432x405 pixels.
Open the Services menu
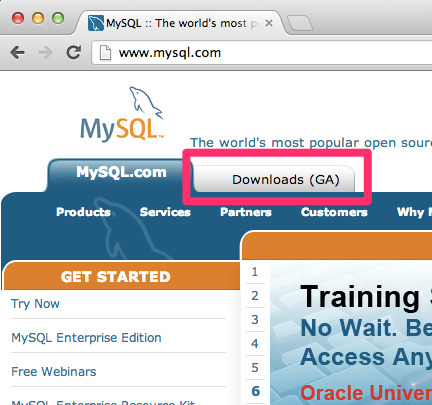coord(165,212)
